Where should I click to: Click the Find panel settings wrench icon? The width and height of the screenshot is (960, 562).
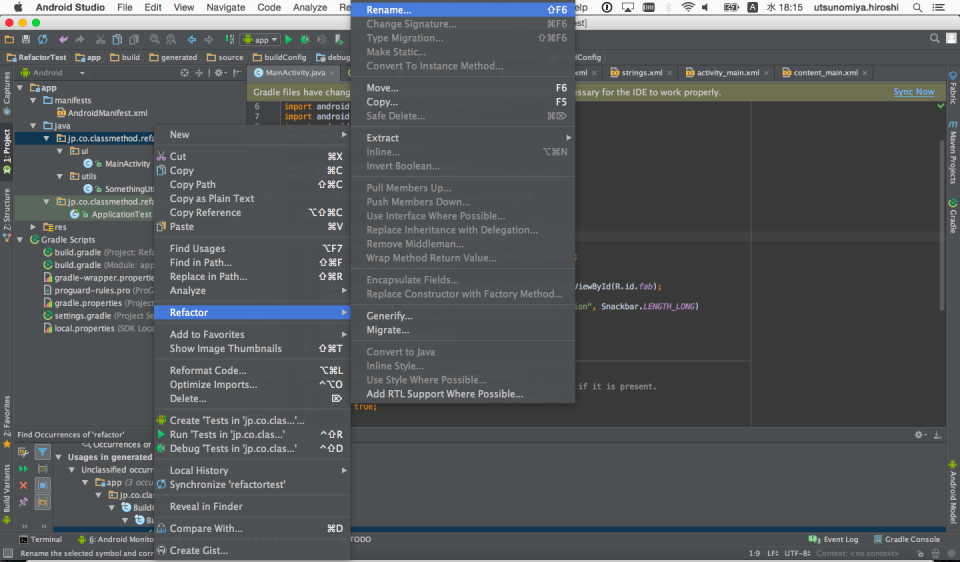23,452
